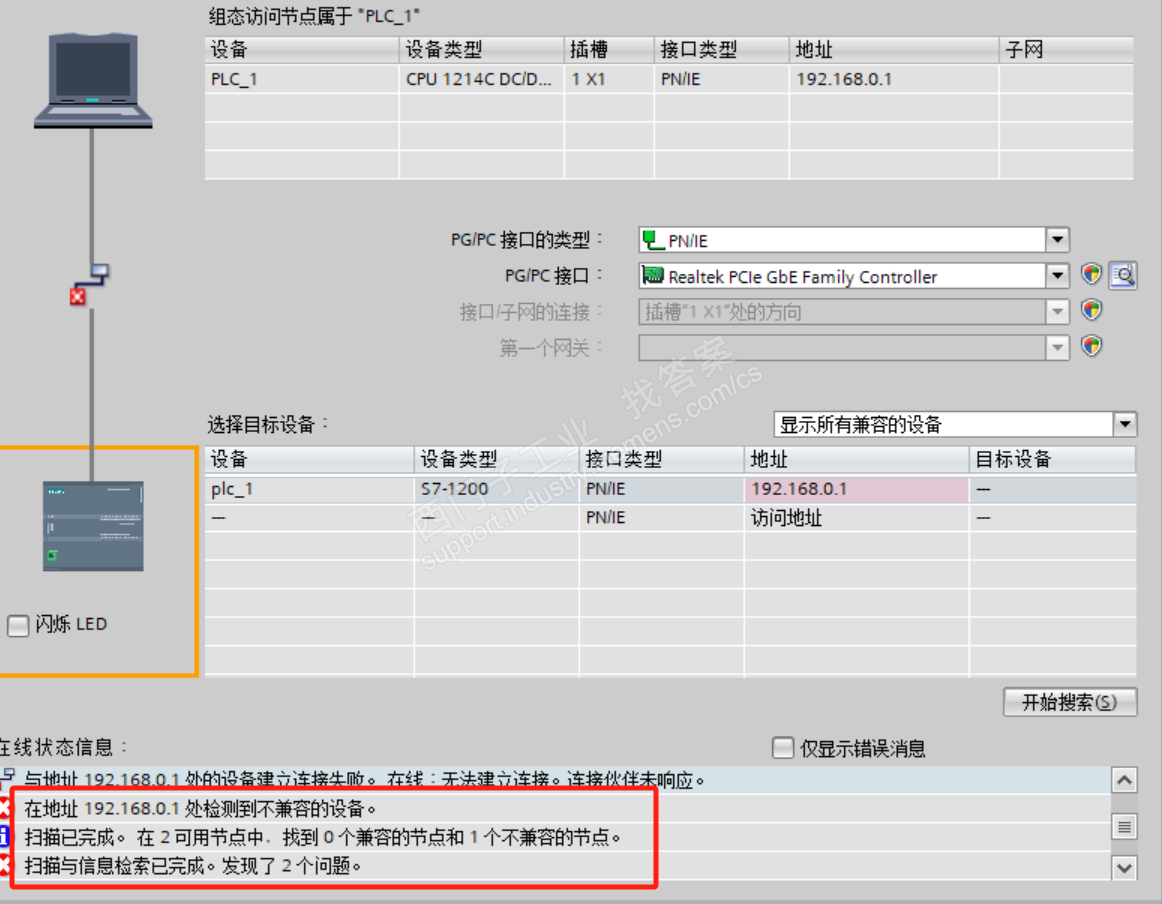Click the 插槽 column header

click(608, 50)
